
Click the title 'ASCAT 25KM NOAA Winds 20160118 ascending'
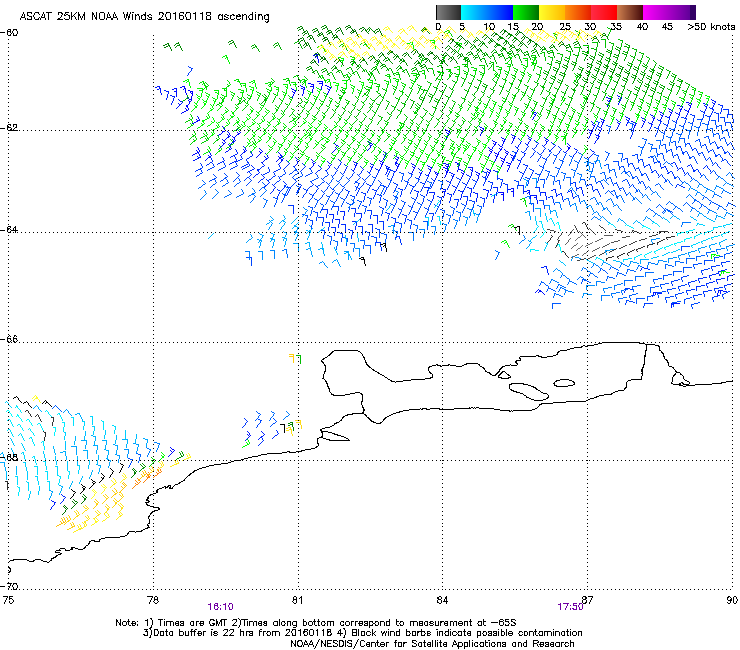(x=144, y=17)
